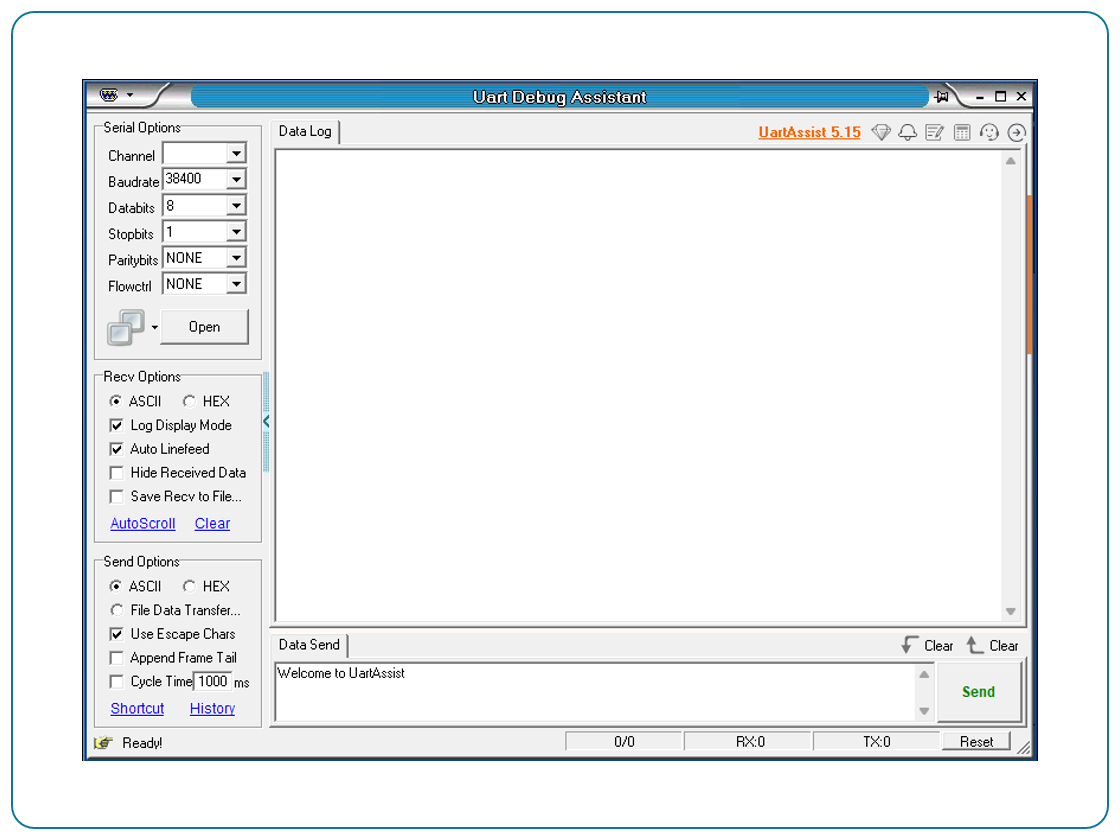Viewport: 1120px width, 840px height.
Task: Switch to the Data Log tab
Action: point(305,131)
